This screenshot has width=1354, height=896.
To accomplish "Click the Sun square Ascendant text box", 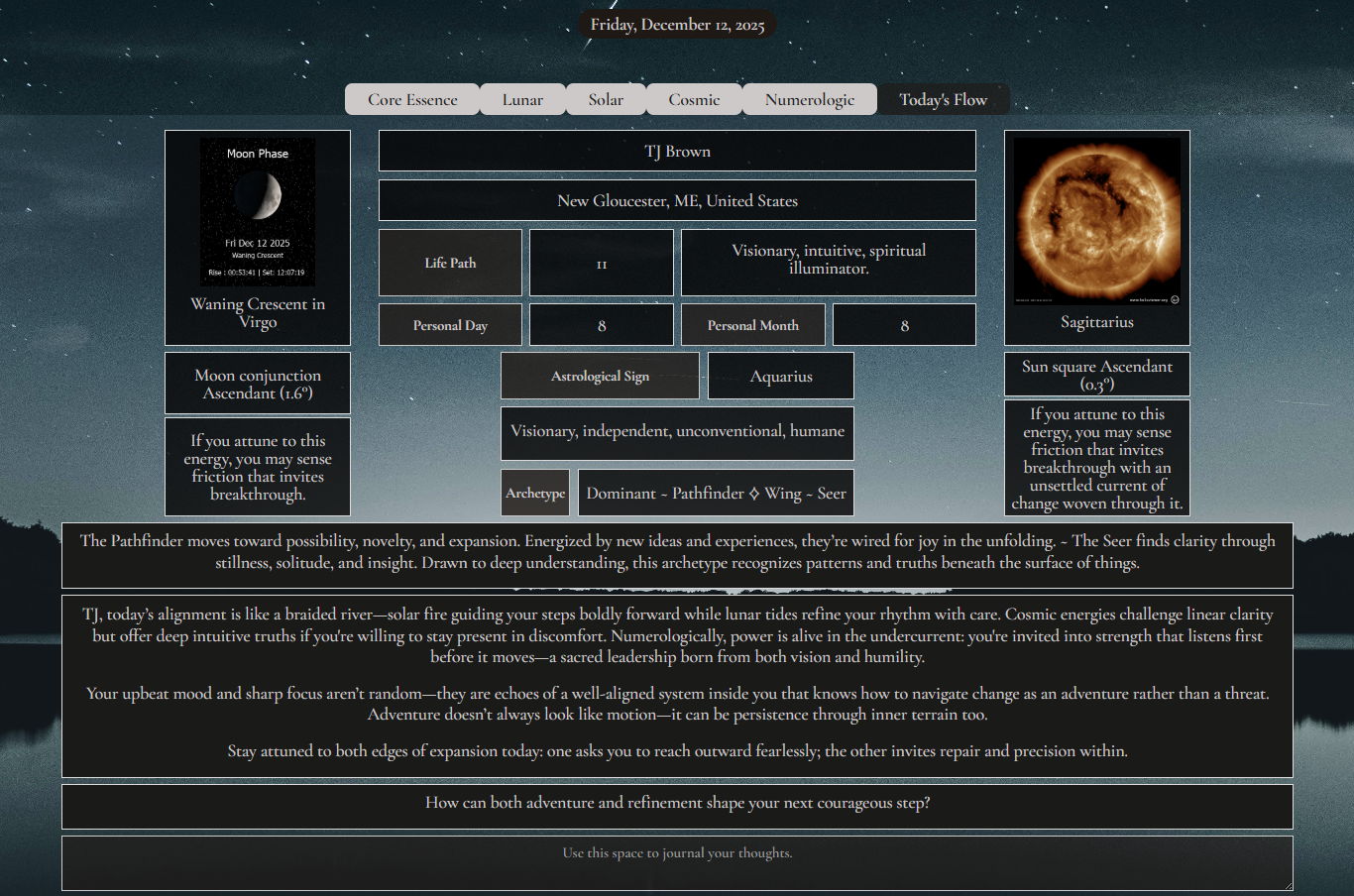I will [x=1096, y=375].
